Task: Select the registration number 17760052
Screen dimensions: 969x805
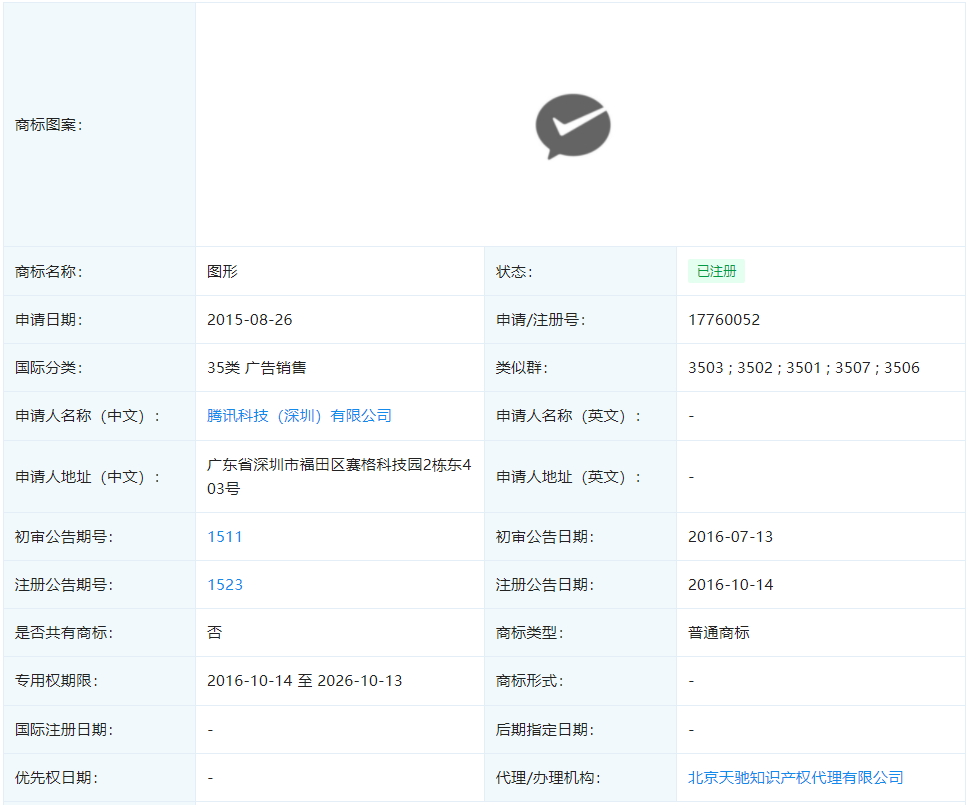Action: (724, 320)
